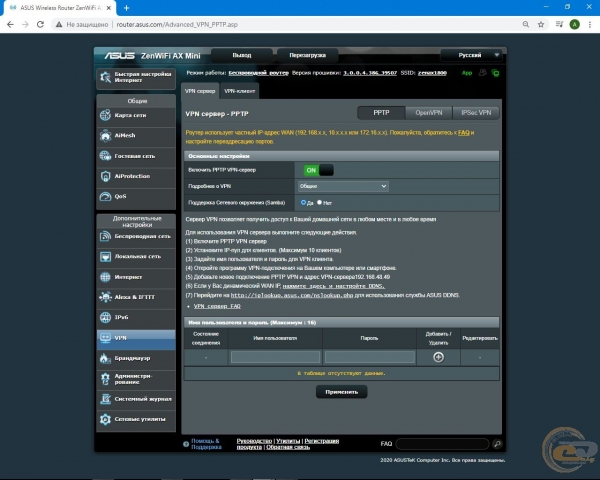
Task: Open the VPN details (Общие) dropdown
Action: pos(343,186)
